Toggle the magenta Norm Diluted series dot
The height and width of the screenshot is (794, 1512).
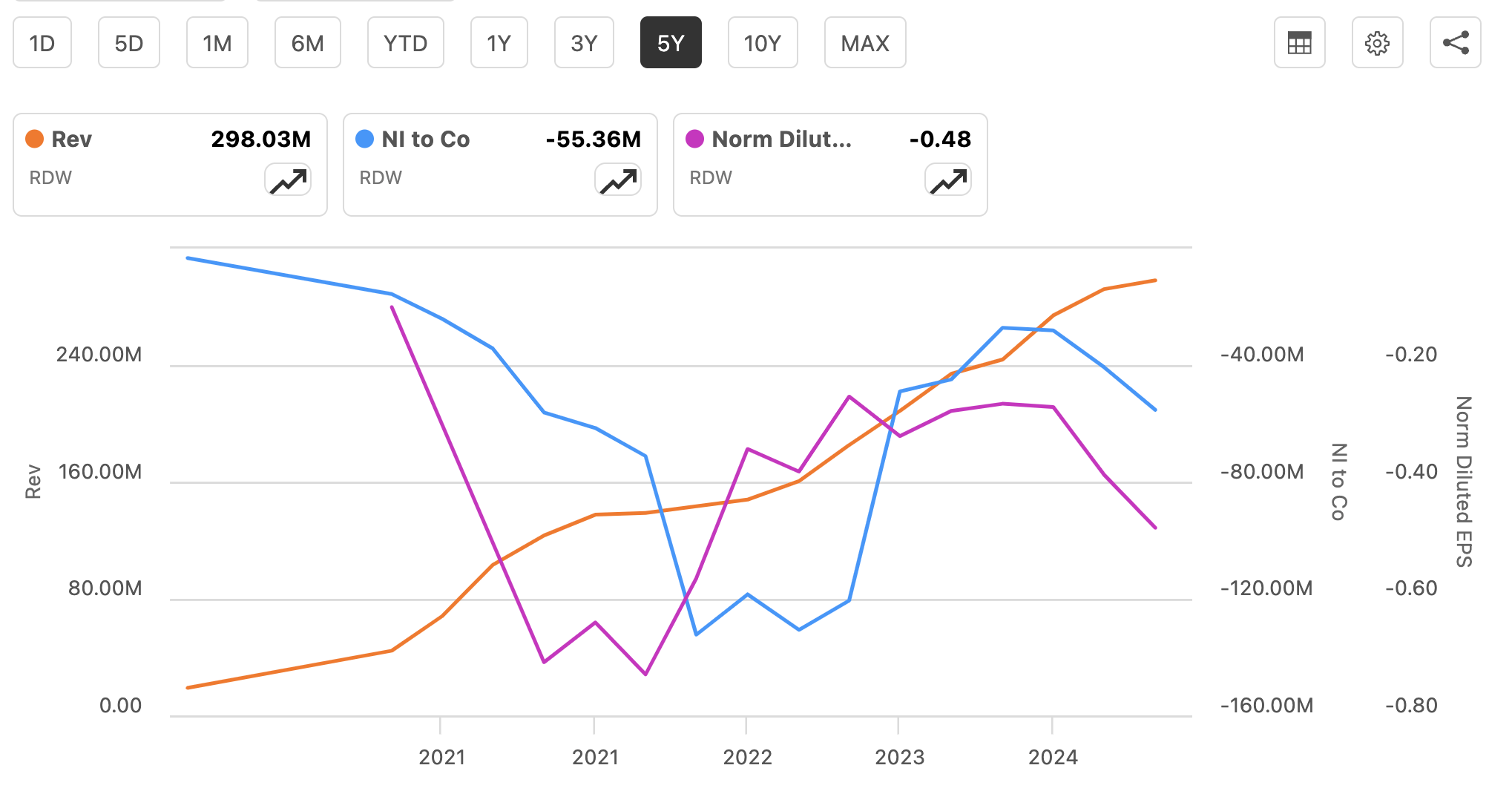[x=694, y=139]
